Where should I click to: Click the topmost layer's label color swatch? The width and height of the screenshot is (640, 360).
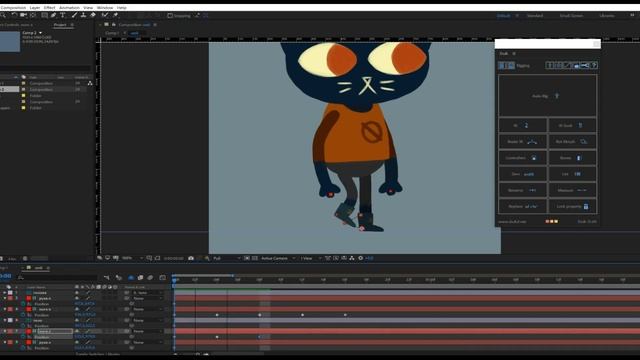[10, 293]
